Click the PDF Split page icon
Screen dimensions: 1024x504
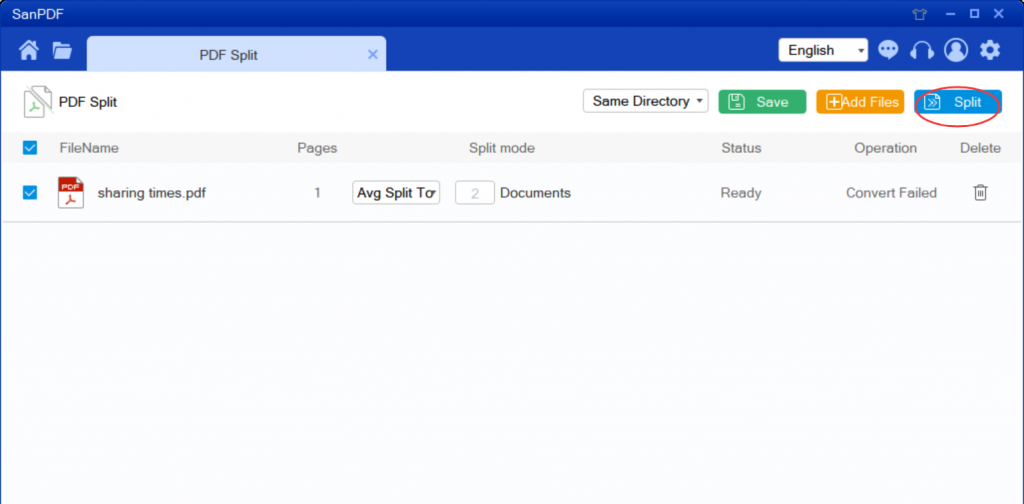click(x=38, y=102)
